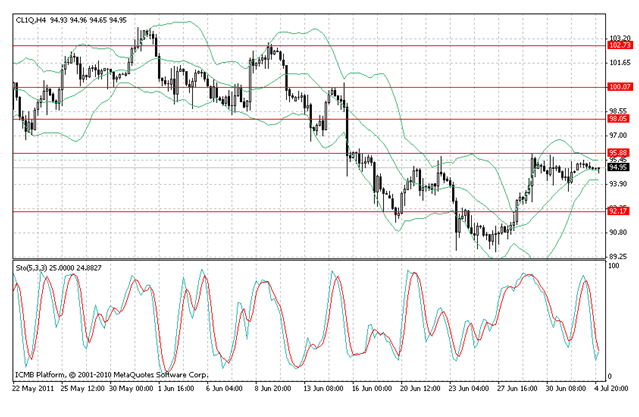639x417 pixels.
Task: Select the 102.73 red resistance price label
Action: pyautogui.click(x=620, y=45)
